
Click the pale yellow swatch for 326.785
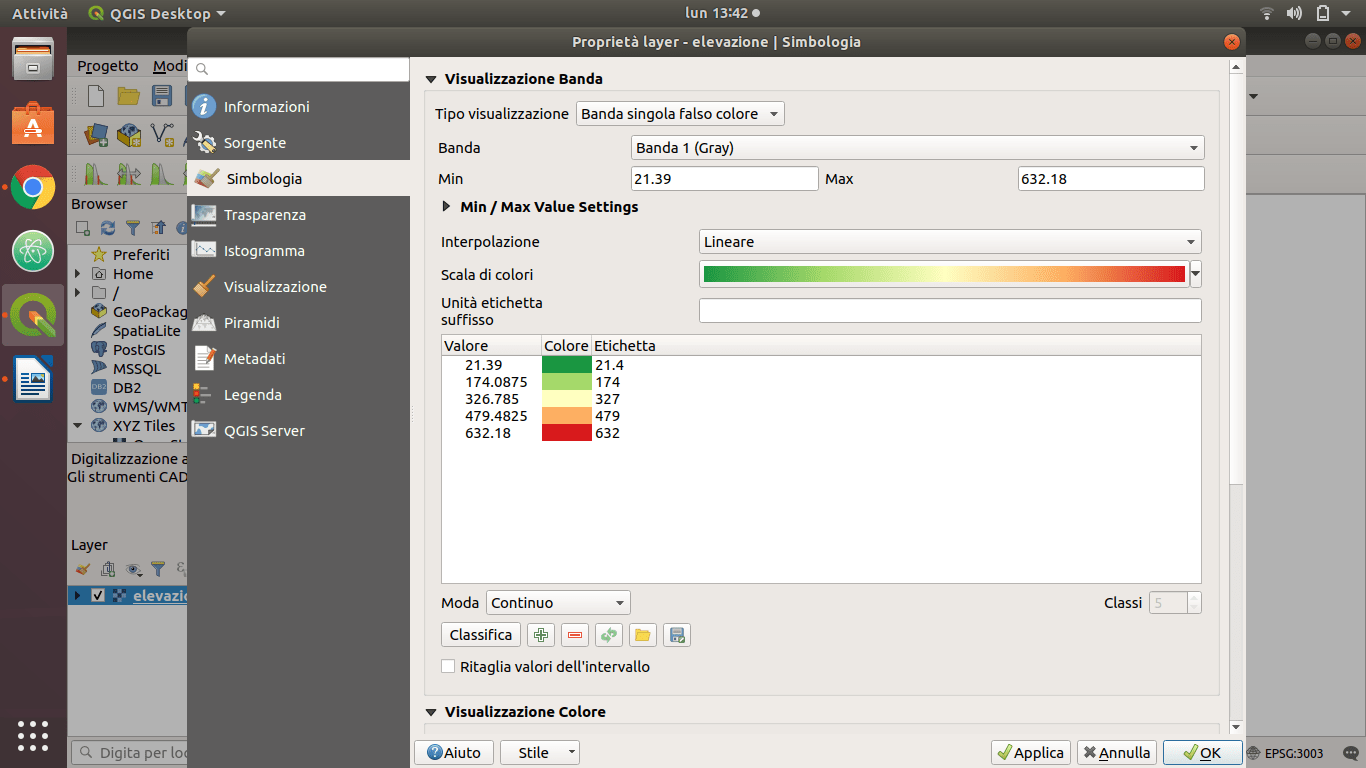(567, 399)
